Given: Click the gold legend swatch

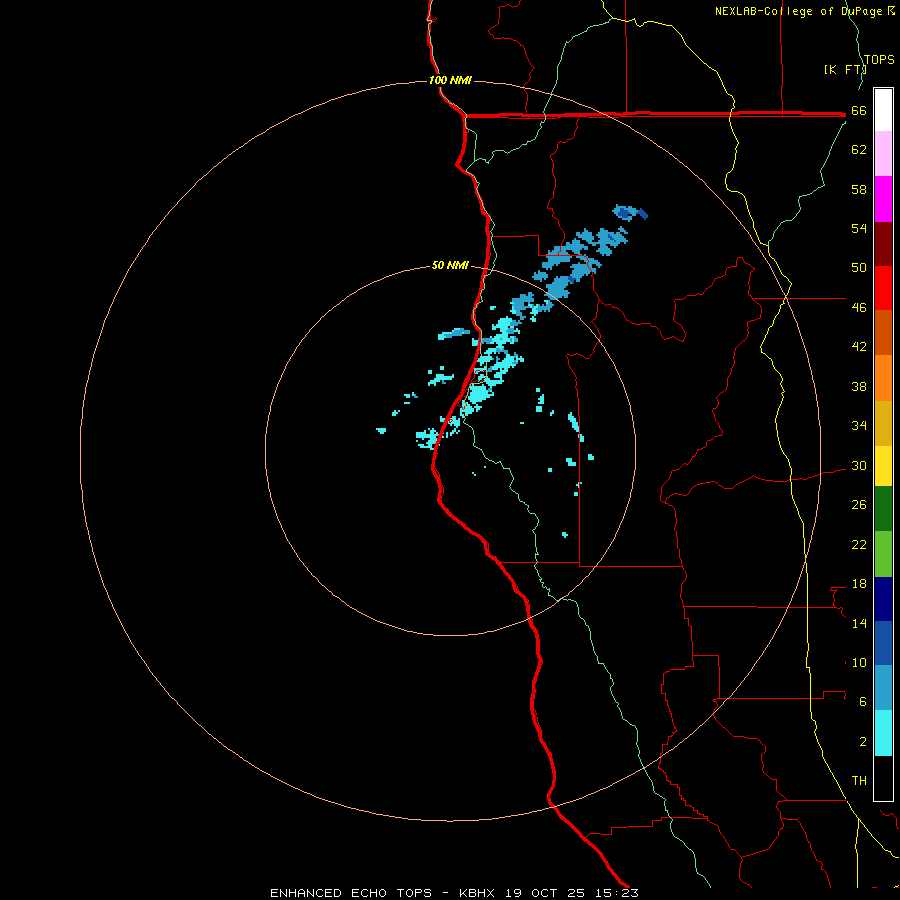Looking at the screenshot, I should pyautogui.click(x=883, y=424).
